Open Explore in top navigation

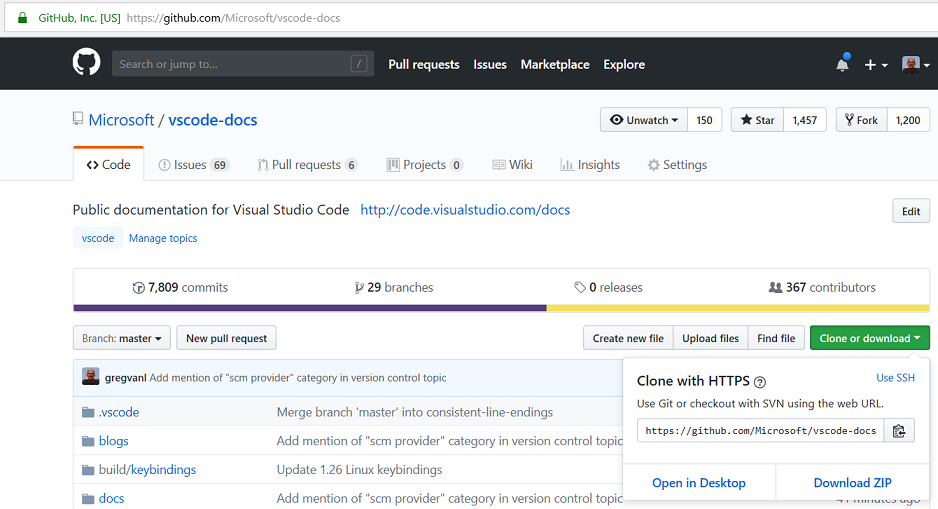(x=624, y=64)
